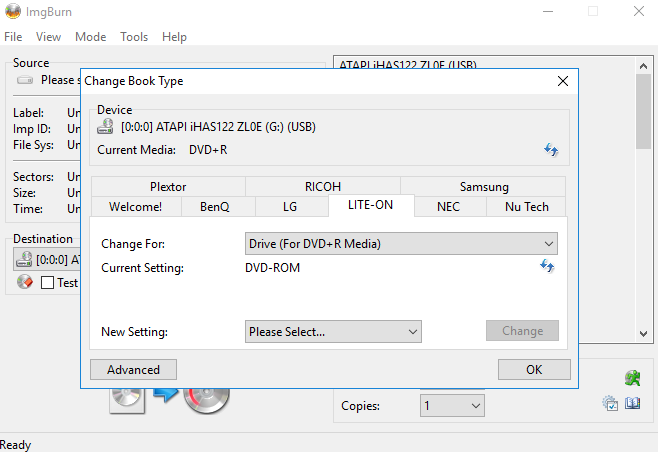This screenshot has width=658, height=452.
Task: Select the LITE-ON tab
Action: (x=371, y=205)
